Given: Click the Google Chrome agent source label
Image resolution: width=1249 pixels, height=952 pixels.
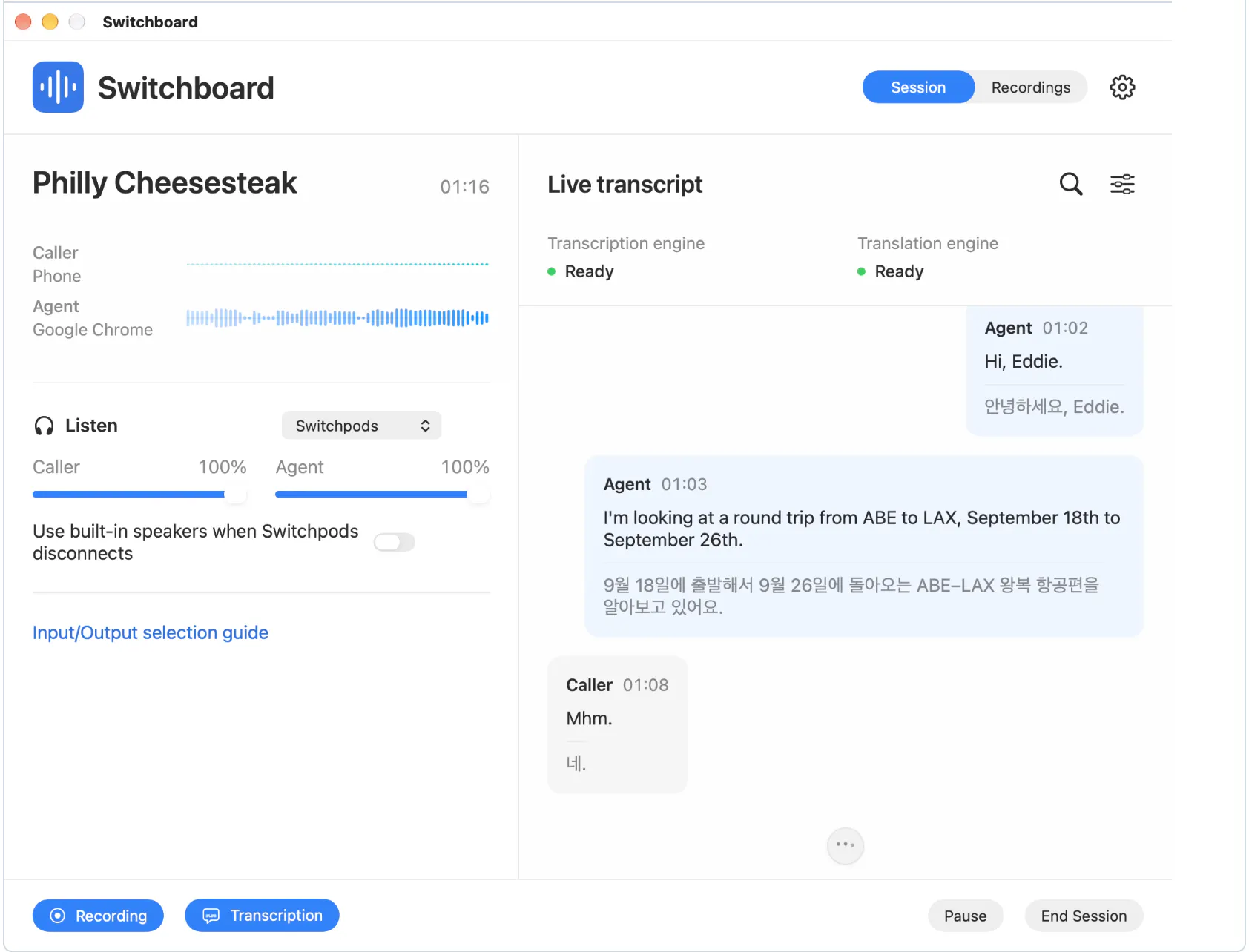Looking at the screenshot, I should pyautogui.click(x=93, y=330).
